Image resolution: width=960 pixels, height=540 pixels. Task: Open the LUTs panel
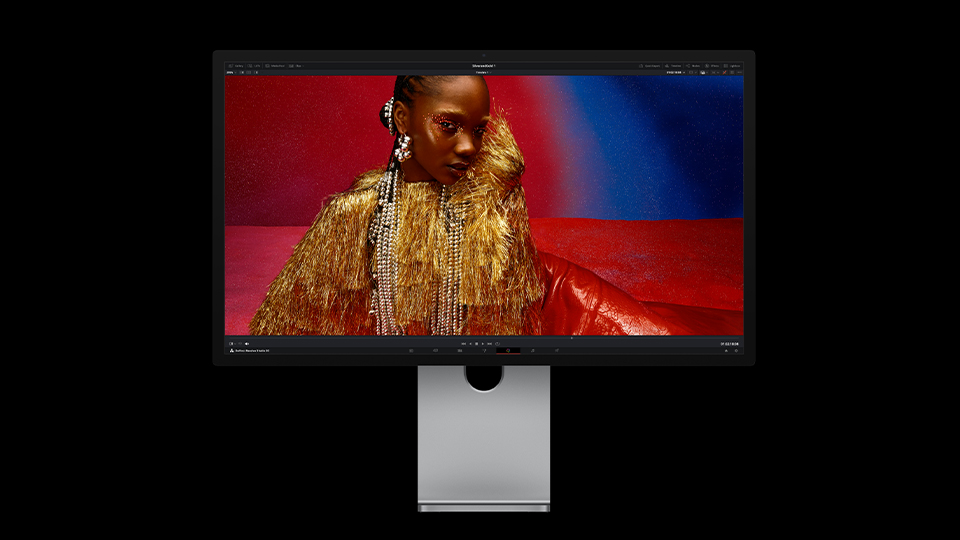pyautogui.click(x=253, y=66)
